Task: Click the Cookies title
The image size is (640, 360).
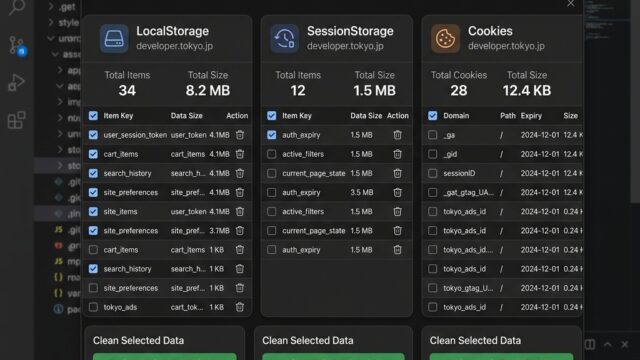Action: [x=490, y=31]
